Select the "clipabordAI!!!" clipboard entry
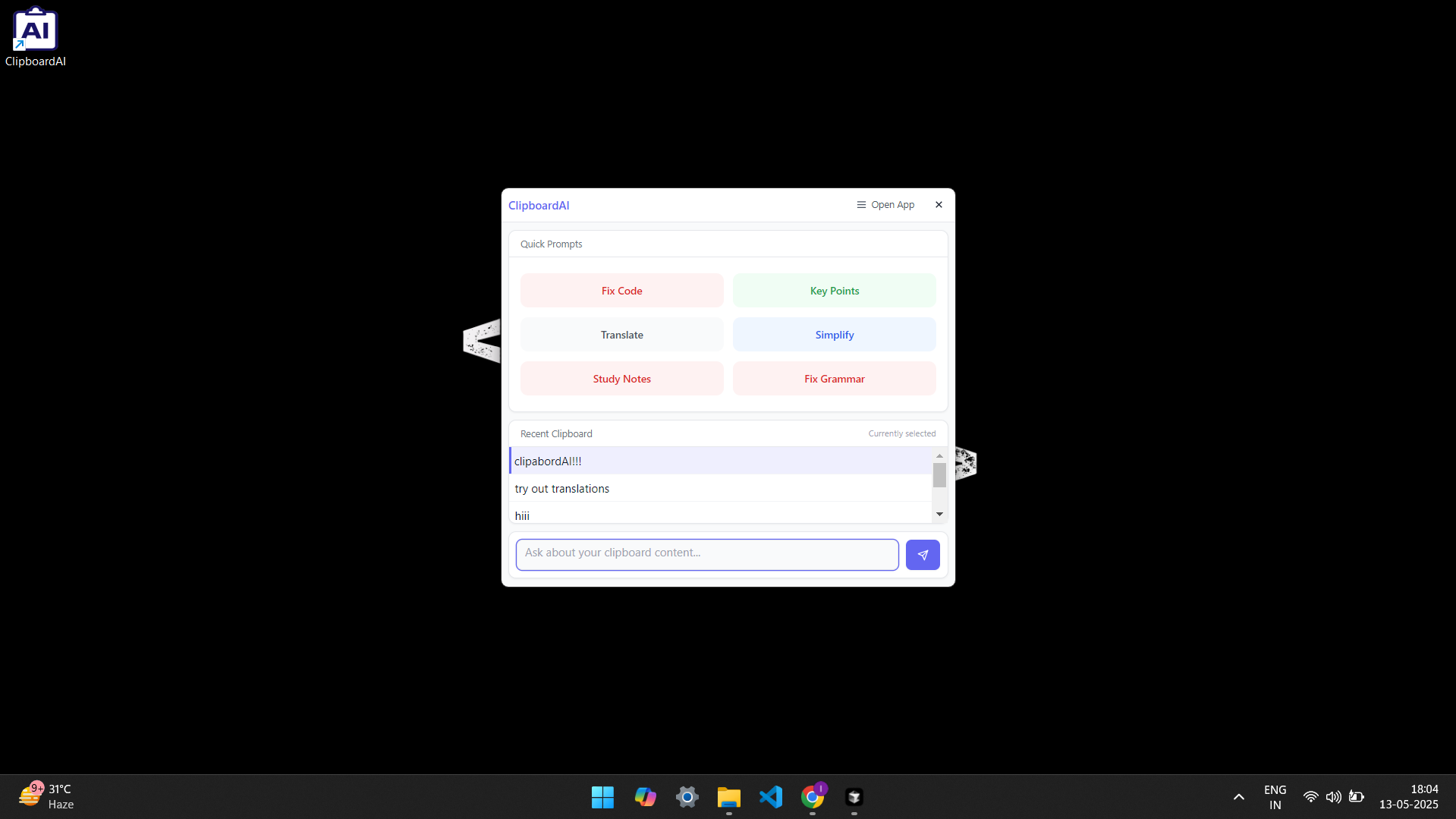Image resolution: width=1456 pixels, height=819 pixels. pos(720,461)
